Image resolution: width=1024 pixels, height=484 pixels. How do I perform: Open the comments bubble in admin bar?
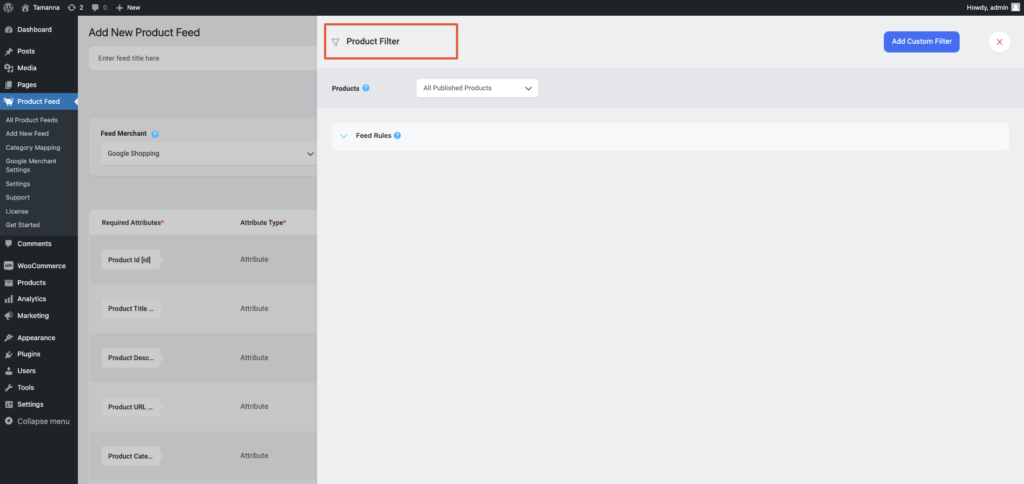[99, 7]
